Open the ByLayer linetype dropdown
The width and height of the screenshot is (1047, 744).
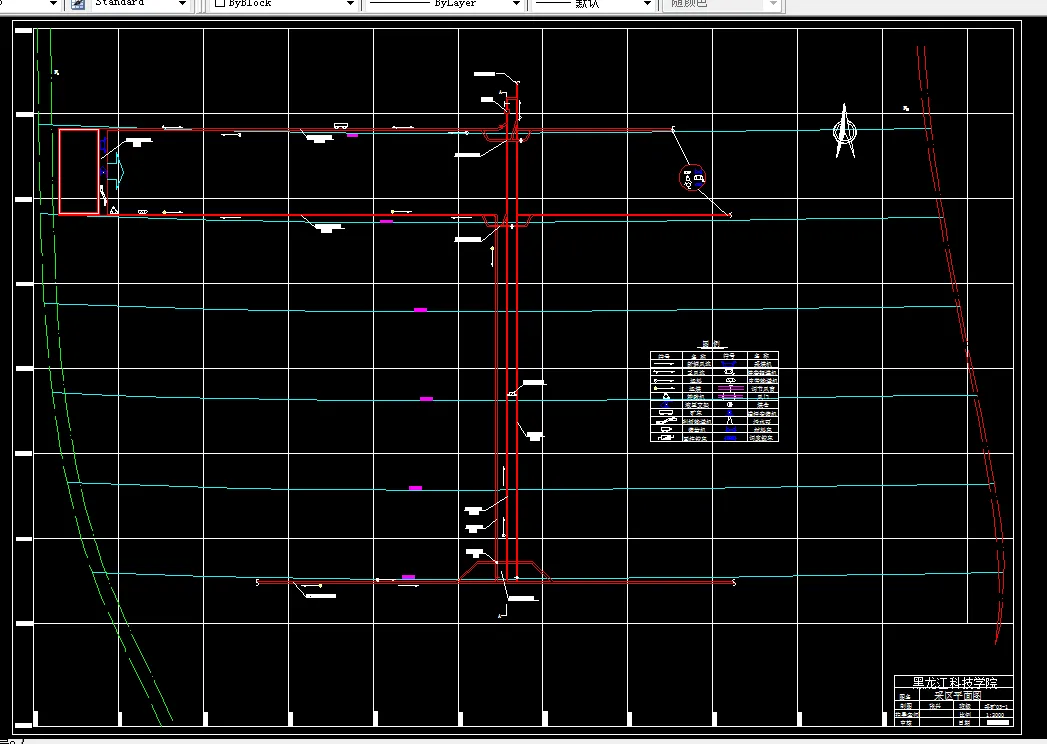[x=444, y=3]
